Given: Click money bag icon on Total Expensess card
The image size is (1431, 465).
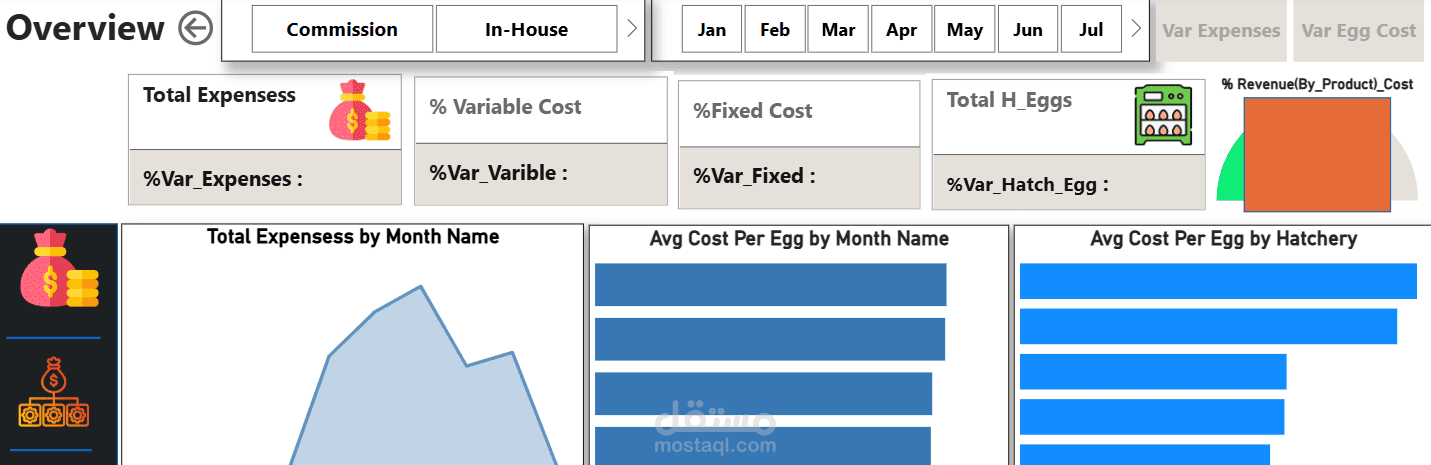Looking at the screenshot, I should (x=359, y=110).
